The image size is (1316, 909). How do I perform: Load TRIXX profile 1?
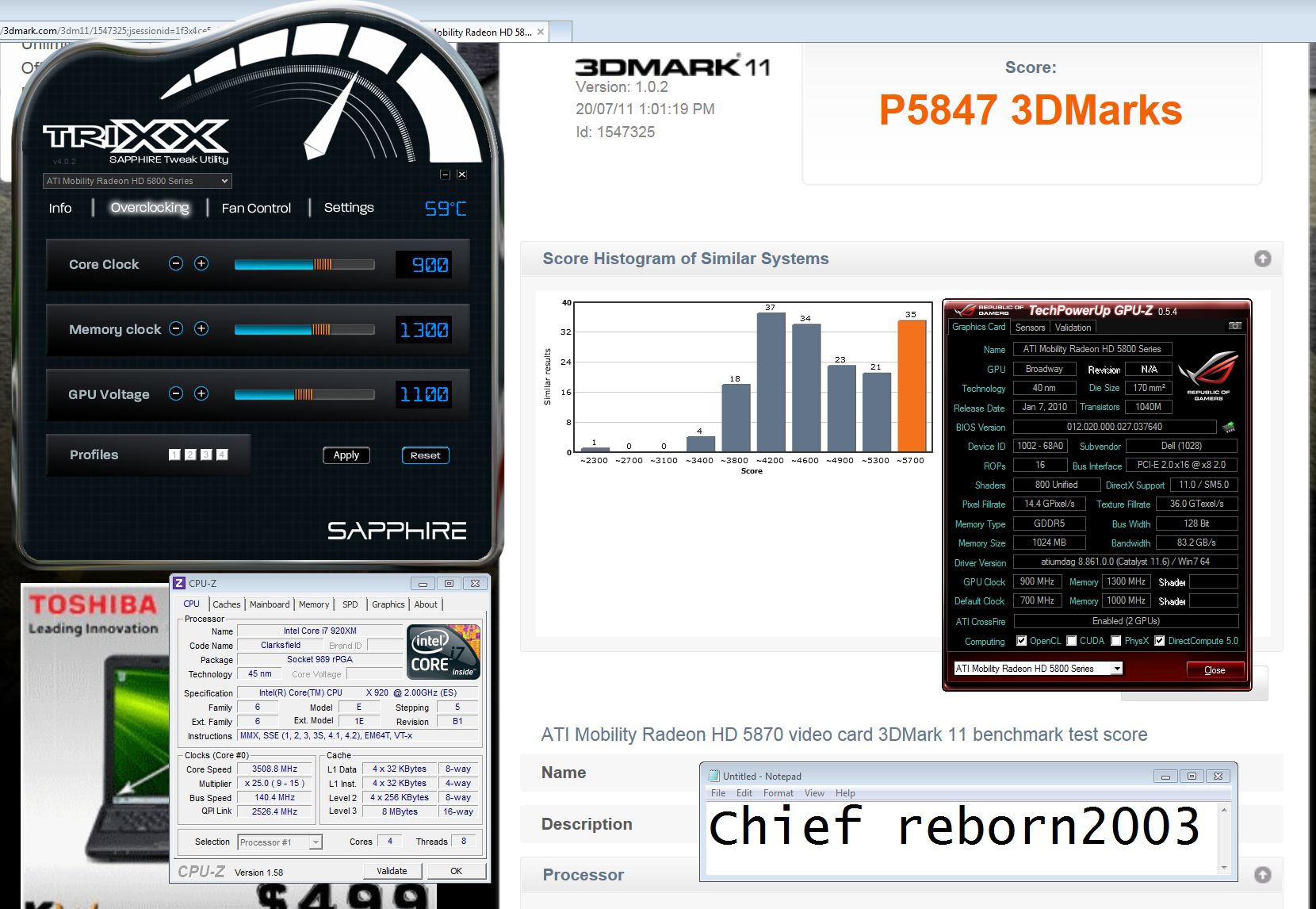pyautogui.click(x=174, y=454)
